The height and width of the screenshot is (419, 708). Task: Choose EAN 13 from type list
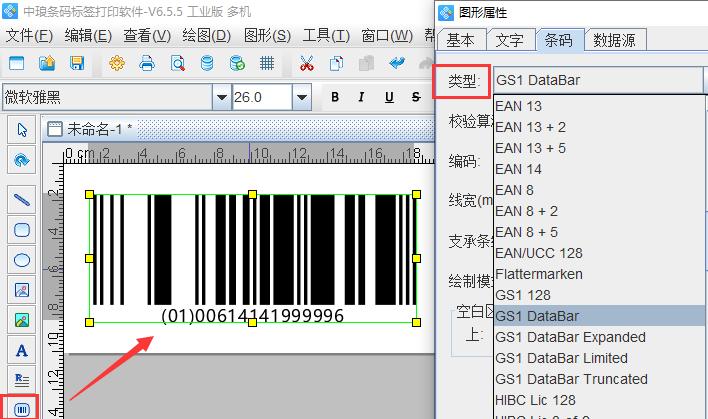coord(599,106)
